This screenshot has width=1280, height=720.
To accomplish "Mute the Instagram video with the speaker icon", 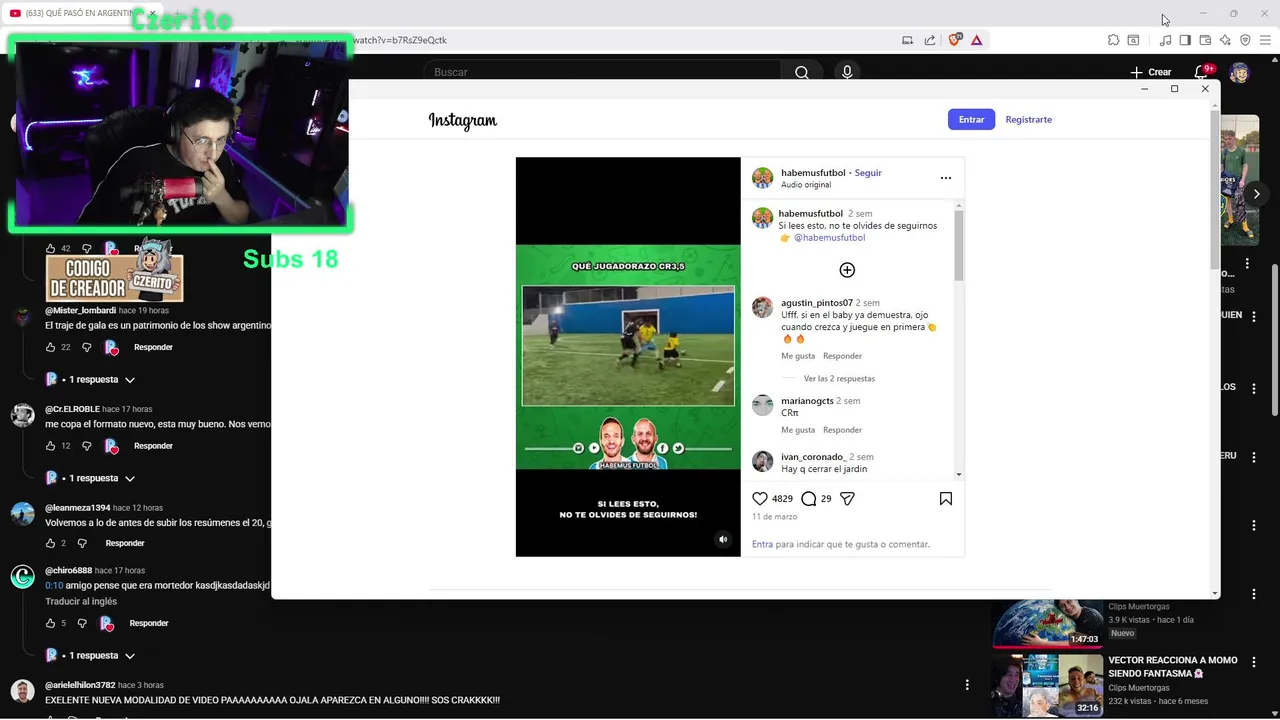I will point(723,539).
